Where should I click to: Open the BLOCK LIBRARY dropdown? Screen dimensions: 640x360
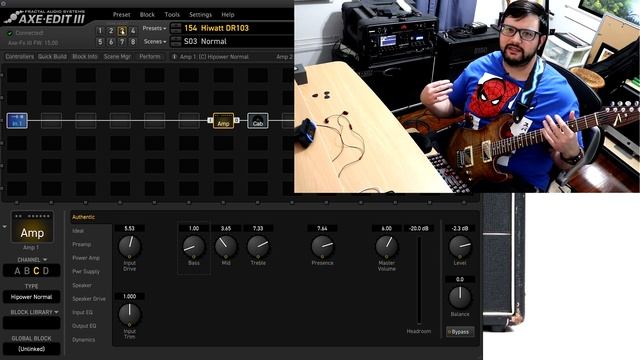34,312
